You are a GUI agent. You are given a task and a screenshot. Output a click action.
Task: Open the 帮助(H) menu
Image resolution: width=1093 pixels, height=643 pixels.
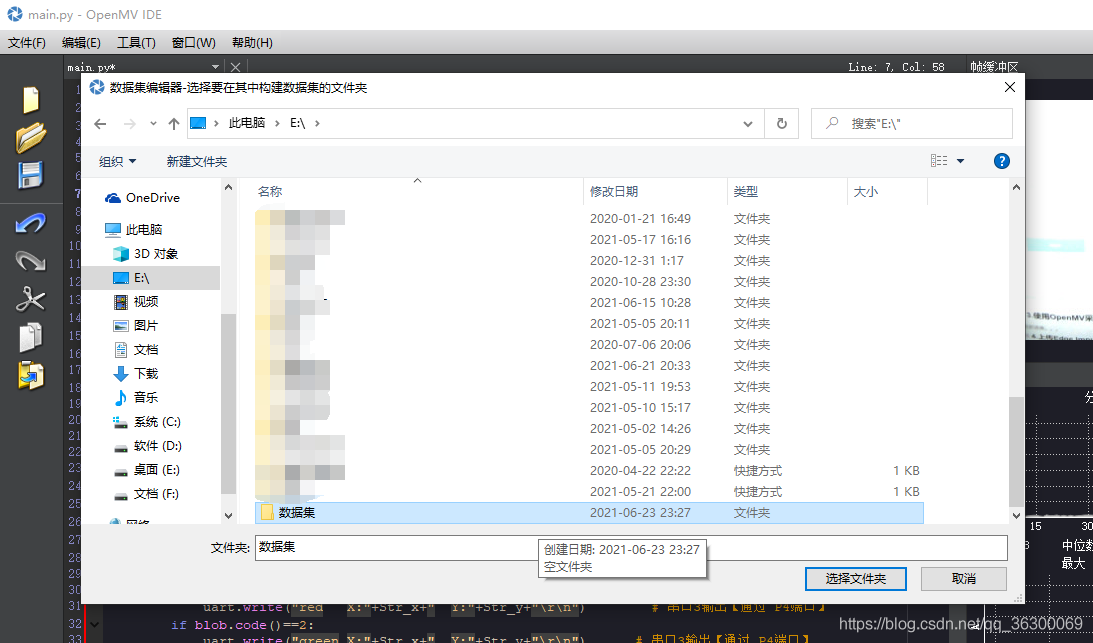(x=252, y=43)
